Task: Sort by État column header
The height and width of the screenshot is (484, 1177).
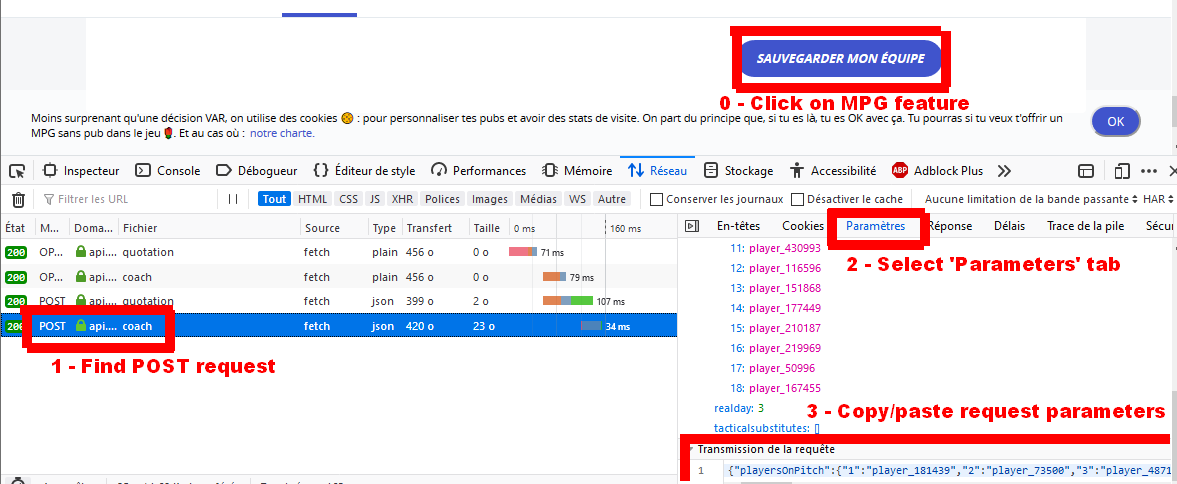Action: [17, 228]
